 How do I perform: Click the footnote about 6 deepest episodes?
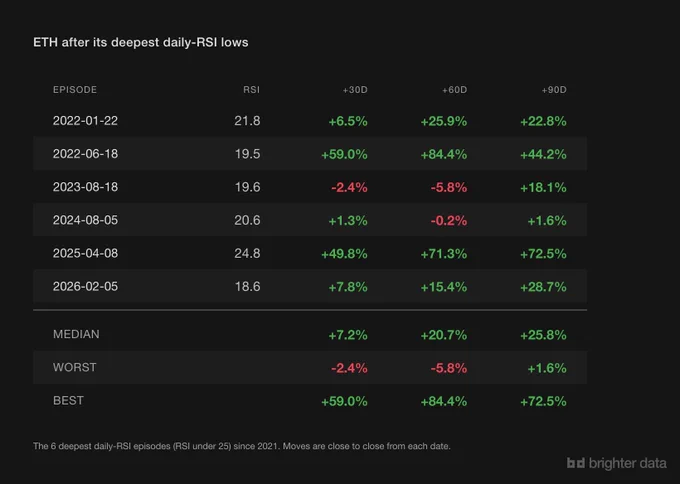pyautogui.click(x=242, y=446)
